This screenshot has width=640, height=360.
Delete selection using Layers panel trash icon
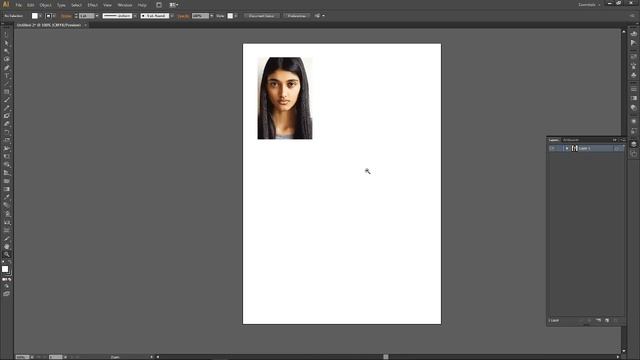pos(616,320)
